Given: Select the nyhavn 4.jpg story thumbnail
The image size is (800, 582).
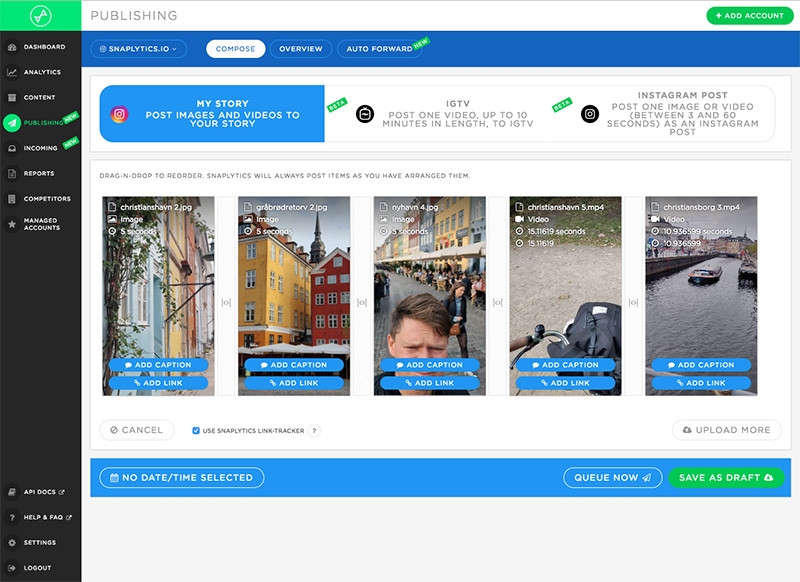Looking at the screenshot, I should click(x=430, y=290).
